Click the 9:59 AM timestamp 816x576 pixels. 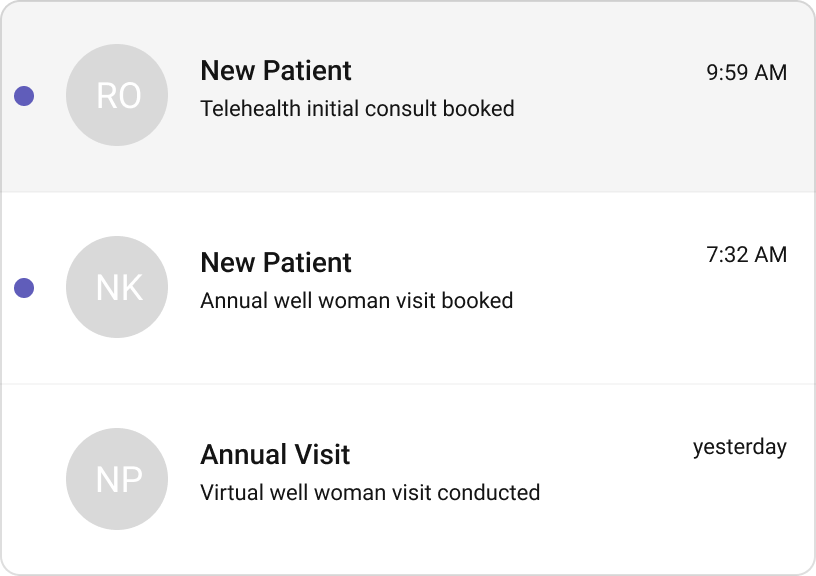coord(746,71)
